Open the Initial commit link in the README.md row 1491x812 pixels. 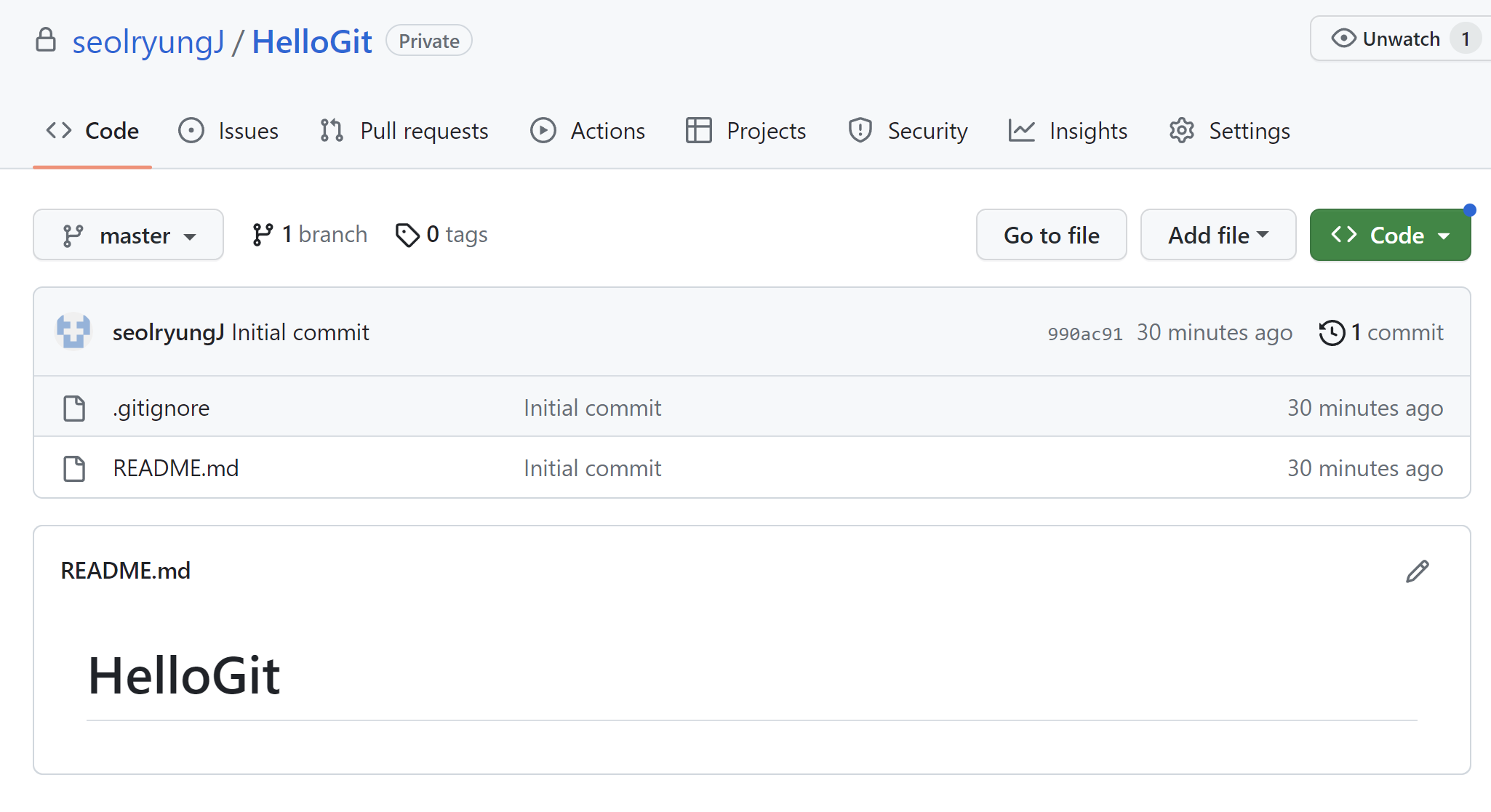coord(593,468)
